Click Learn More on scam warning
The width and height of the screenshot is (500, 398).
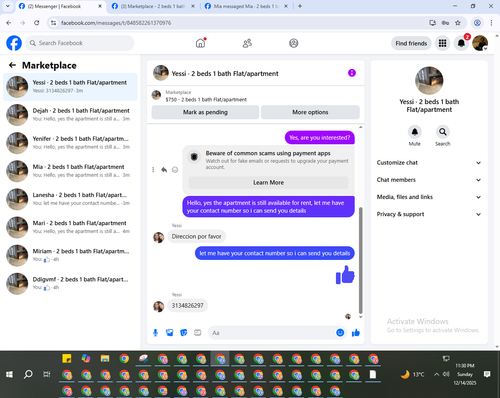pos(268,183)
